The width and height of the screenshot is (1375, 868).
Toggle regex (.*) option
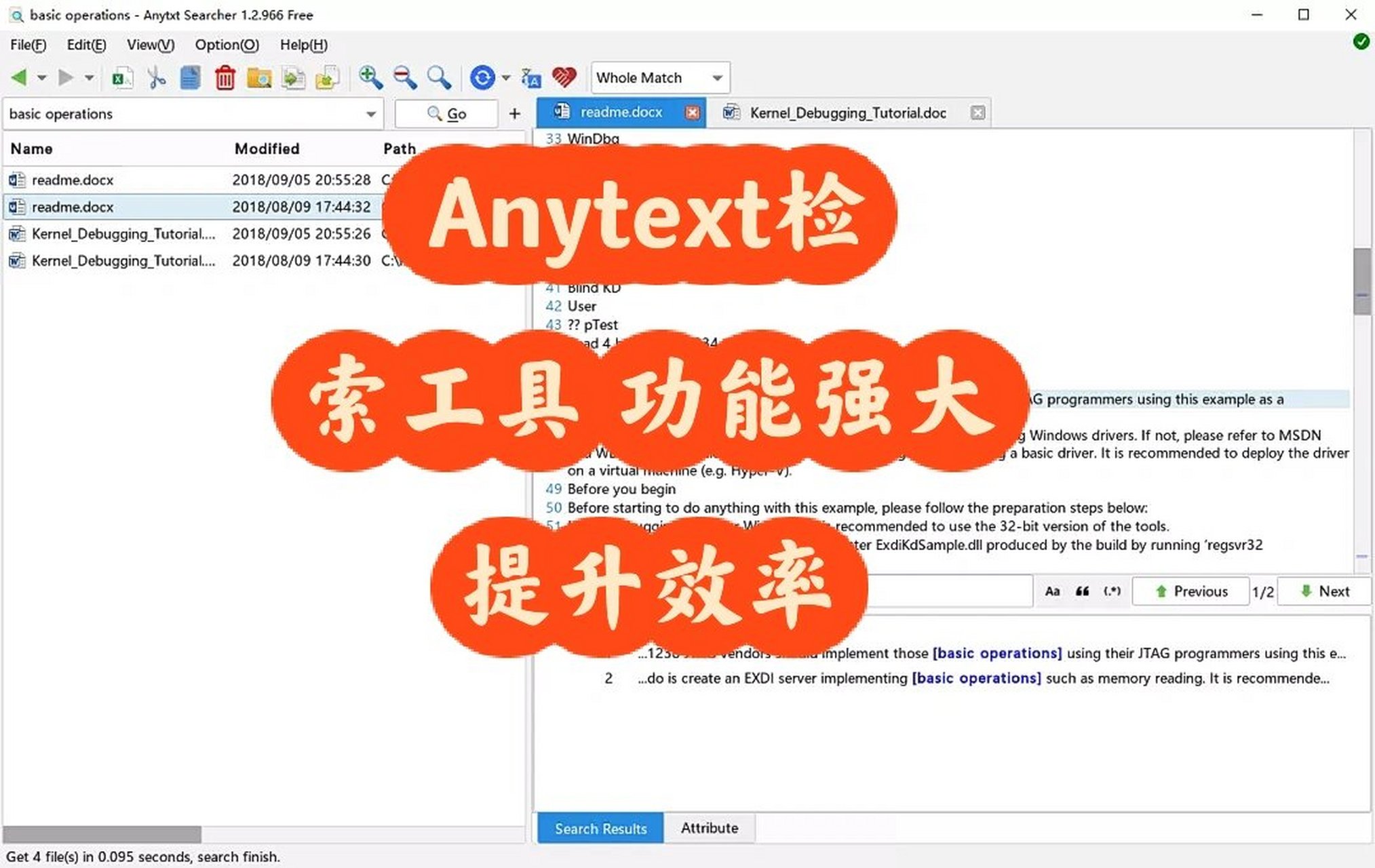[1112, 591]
